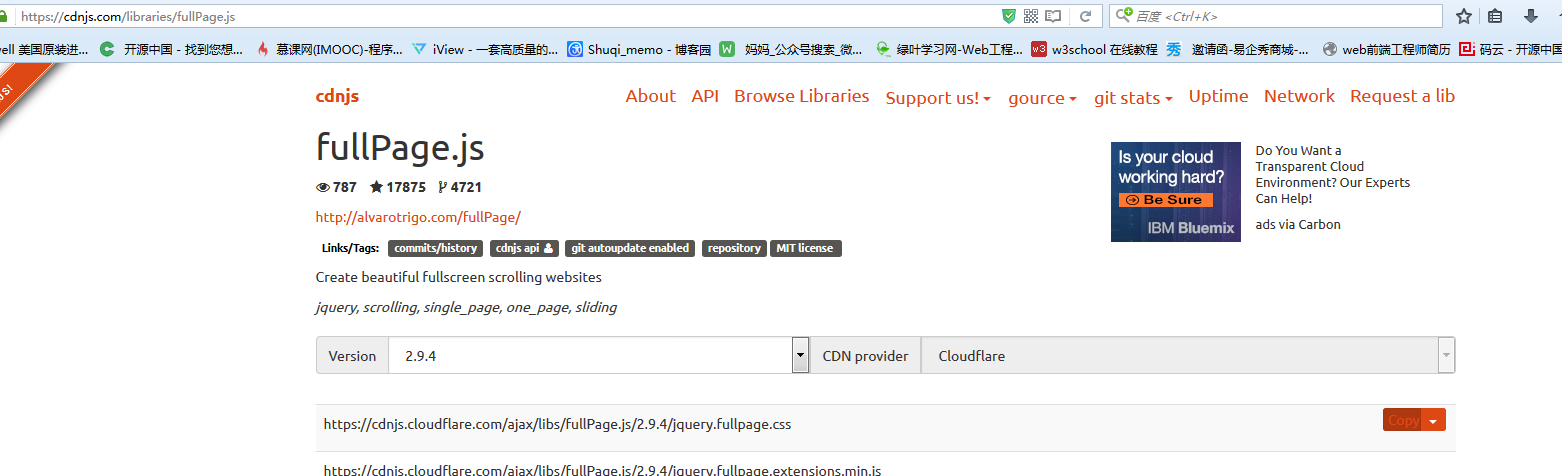
Task: Open the 开源中国 bookmark
Action: 172,49
